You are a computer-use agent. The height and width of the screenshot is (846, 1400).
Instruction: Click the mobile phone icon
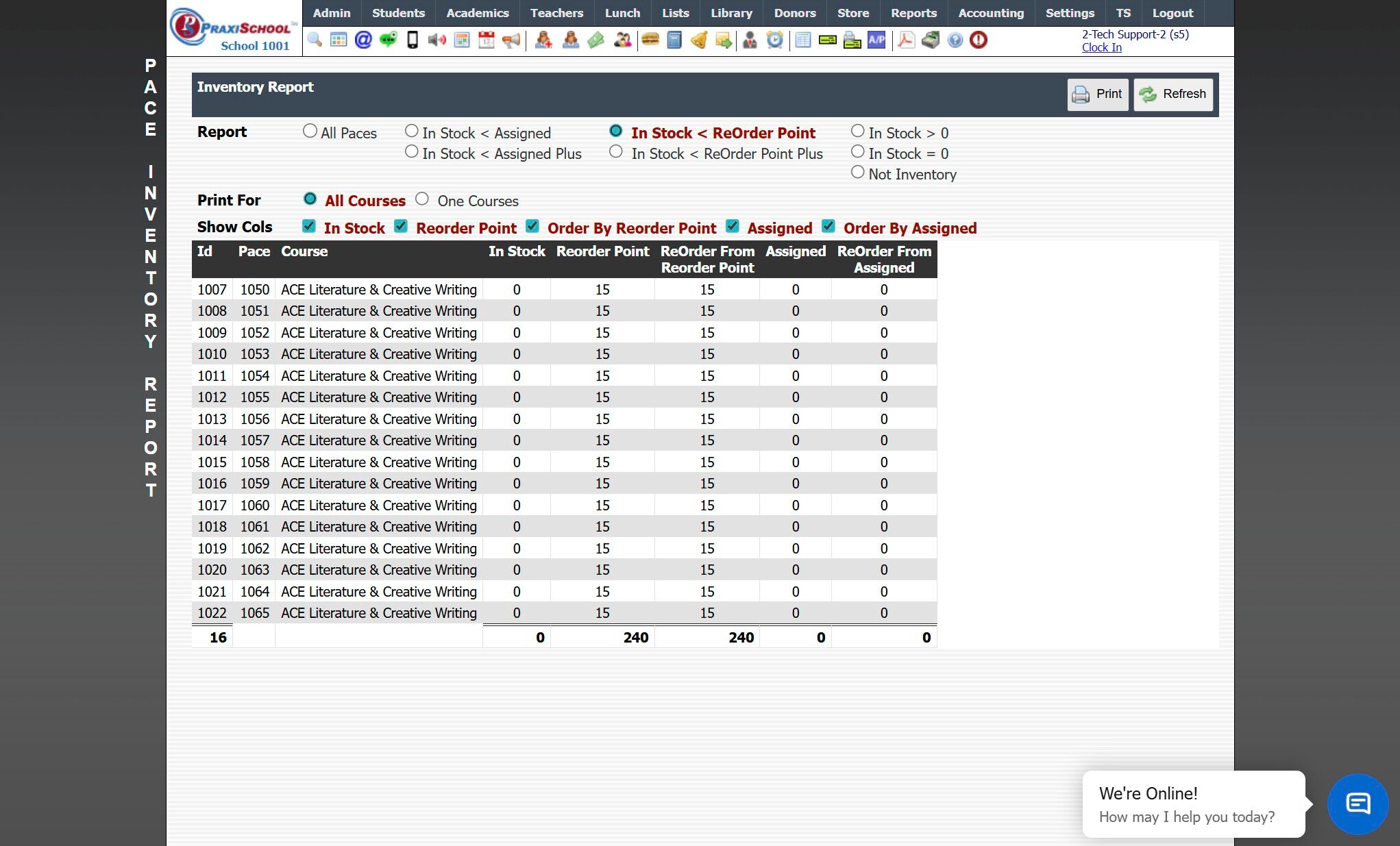point(413,40)
